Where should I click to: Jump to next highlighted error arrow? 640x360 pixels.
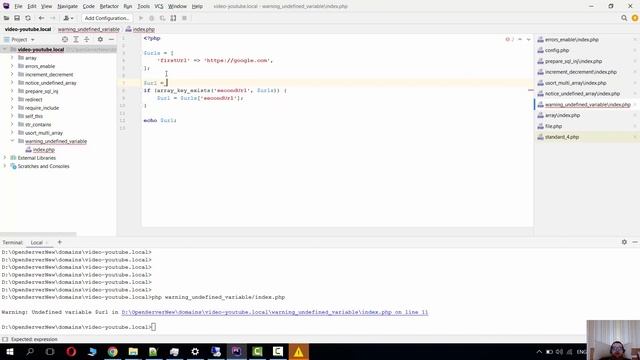pos(529,40)
